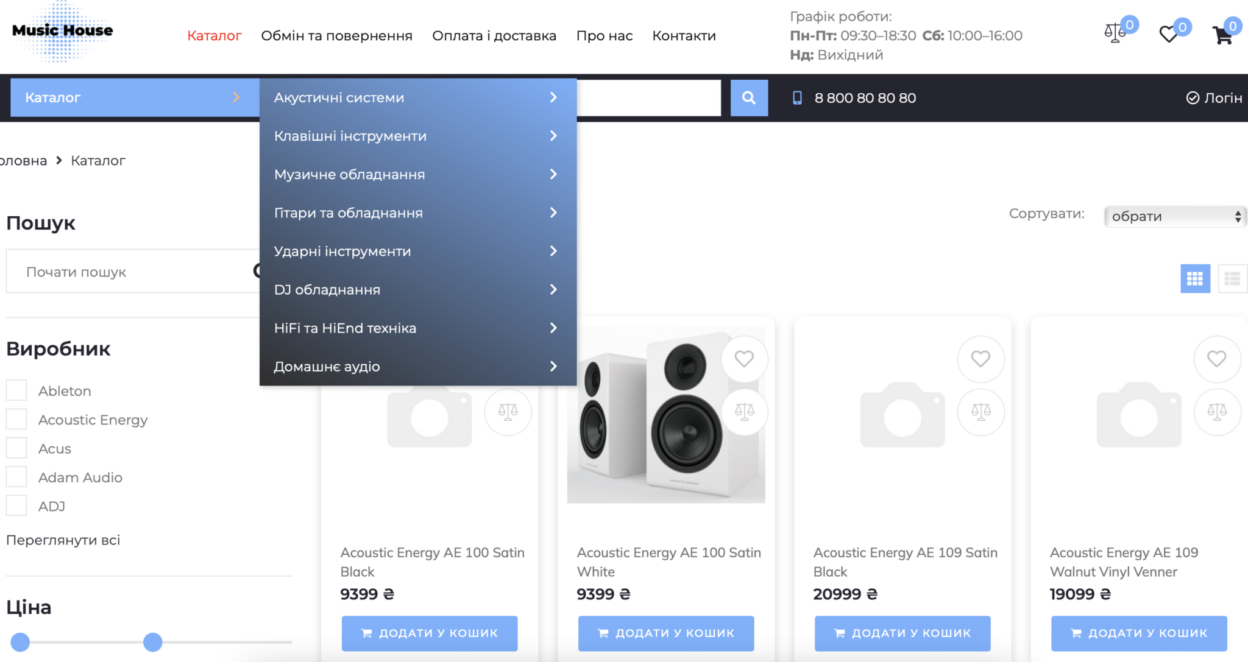1248x662 pixels.
Task: Expand the Акустичні системи submenu
Action: click(416, 98)
